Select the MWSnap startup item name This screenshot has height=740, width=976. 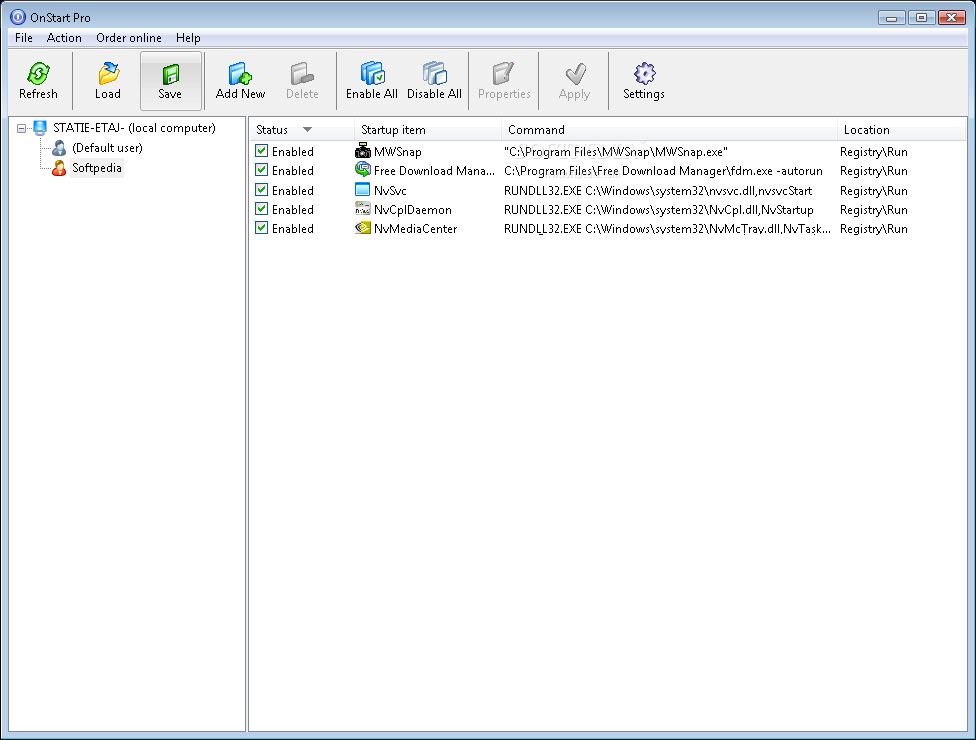coord(398,152)
